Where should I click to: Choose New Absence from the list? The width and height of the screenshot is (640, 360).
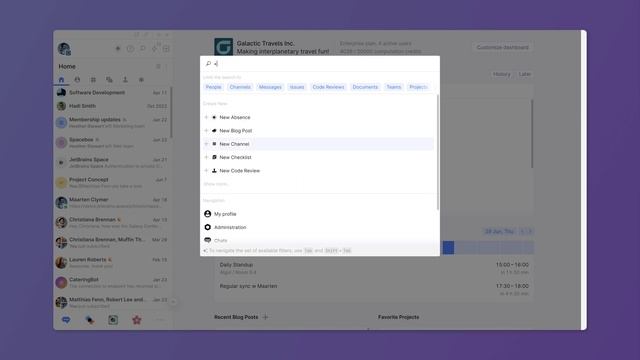click(x=318, y=118)
